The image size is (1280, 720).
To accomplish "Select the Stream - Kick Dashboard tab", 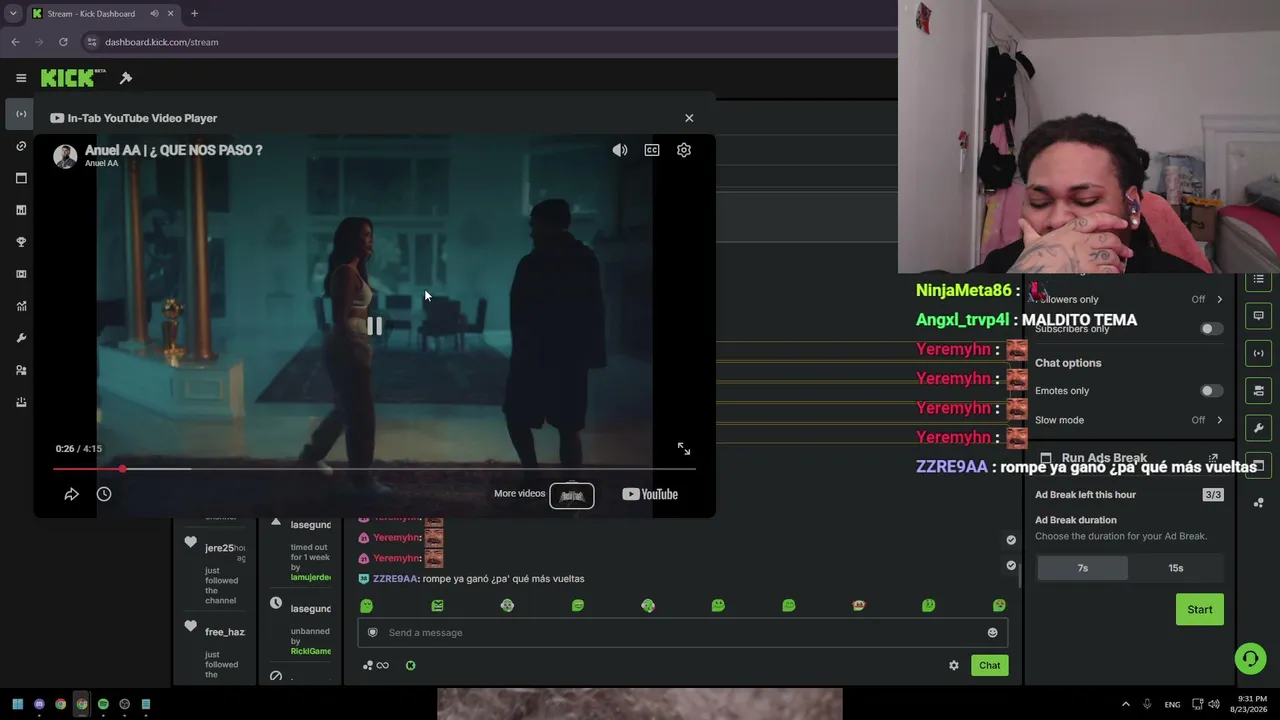I will coord(103,13).
